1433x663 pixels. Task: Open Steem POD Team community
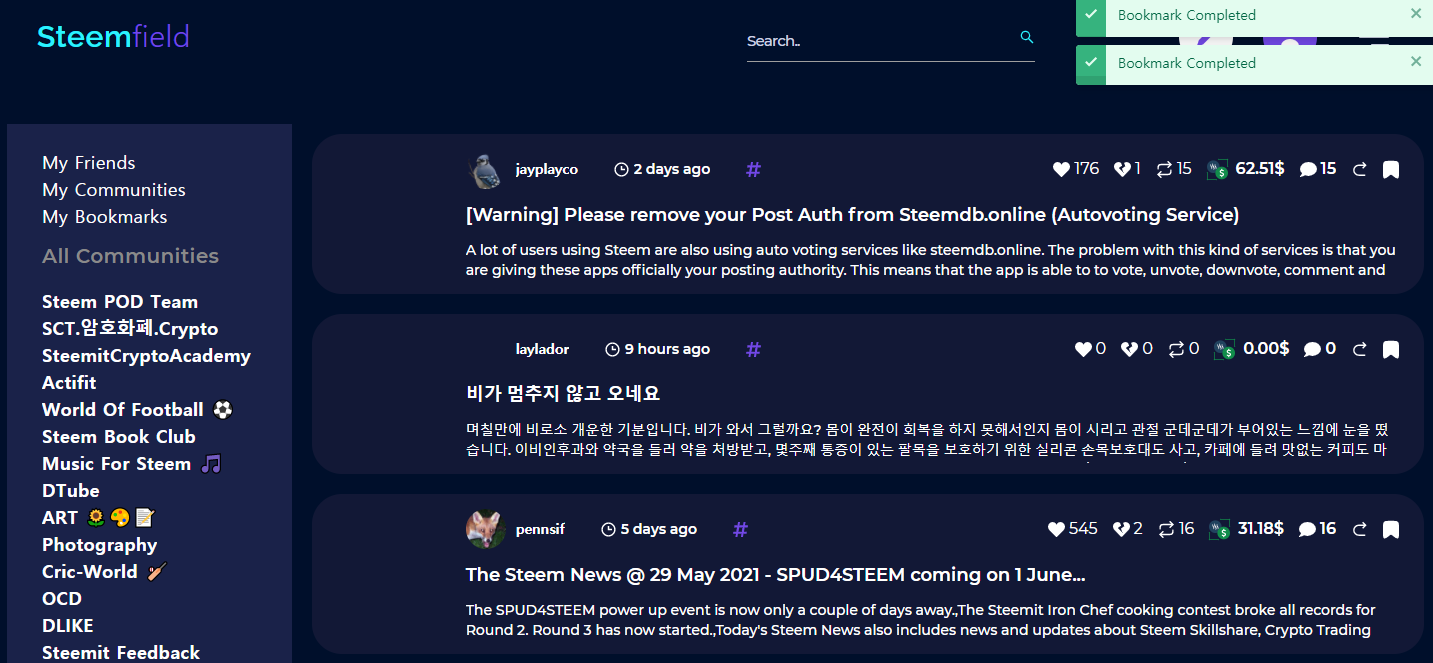(120, 302)
